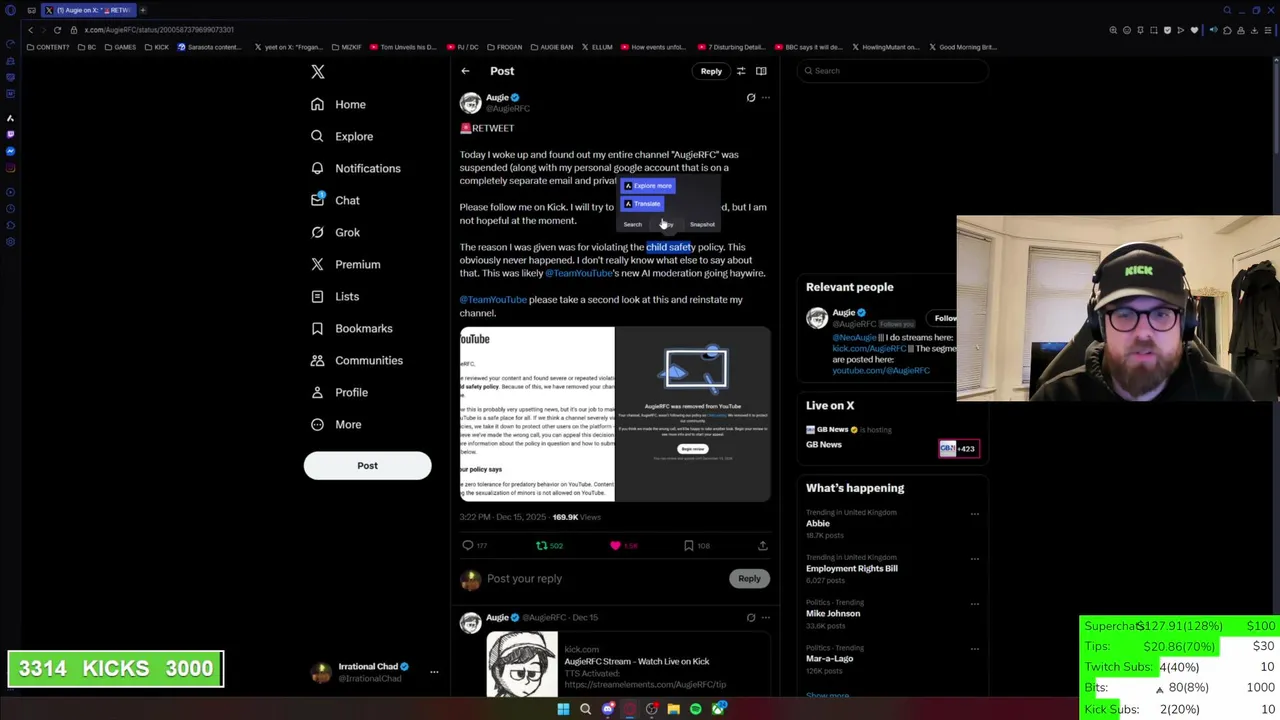The image size is (1280, 720).
Task: Click the Reply button in post header
Action: click(x=711, y=71)
